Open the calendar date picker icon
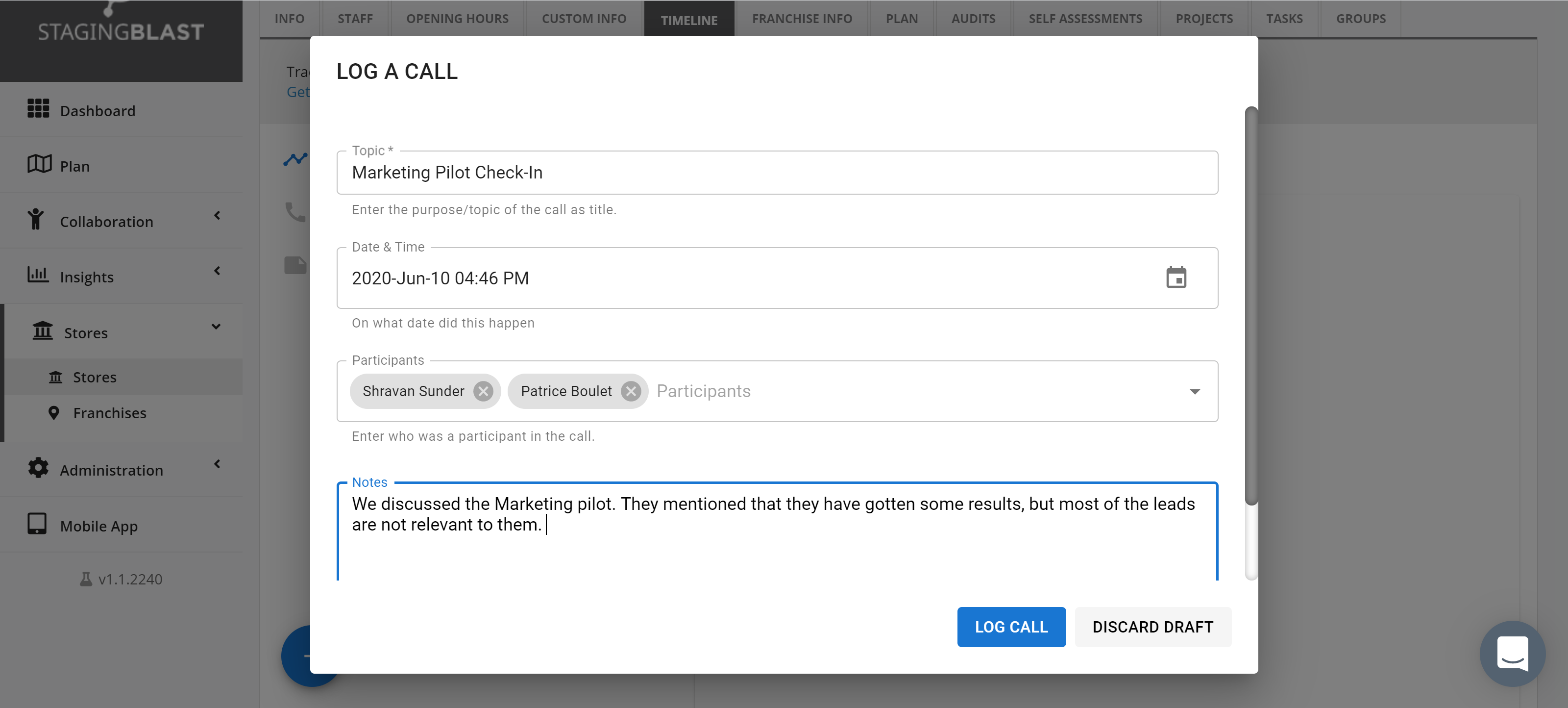The width and height of the screenshot is (1568, 708). click(x=1176, y=278)
